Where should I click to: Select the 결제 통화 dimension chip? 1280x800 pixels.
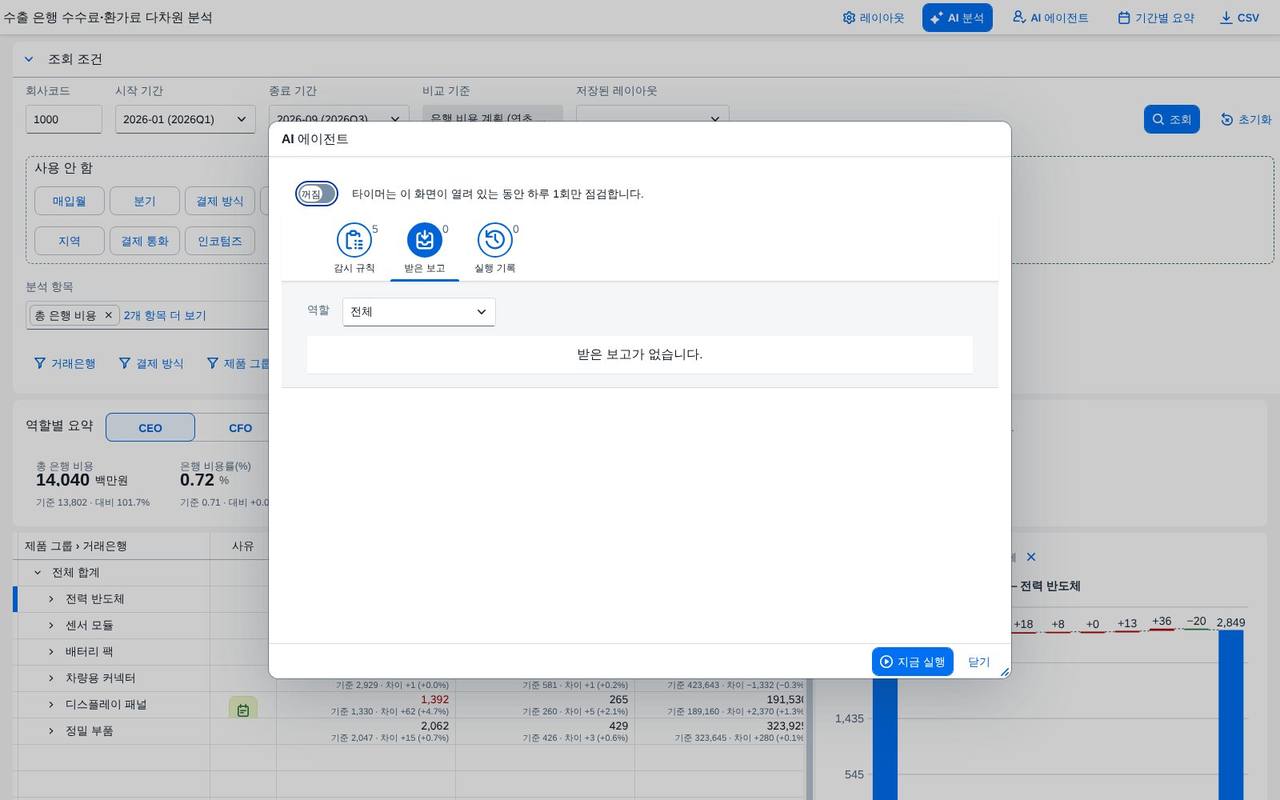click(145, 241)
